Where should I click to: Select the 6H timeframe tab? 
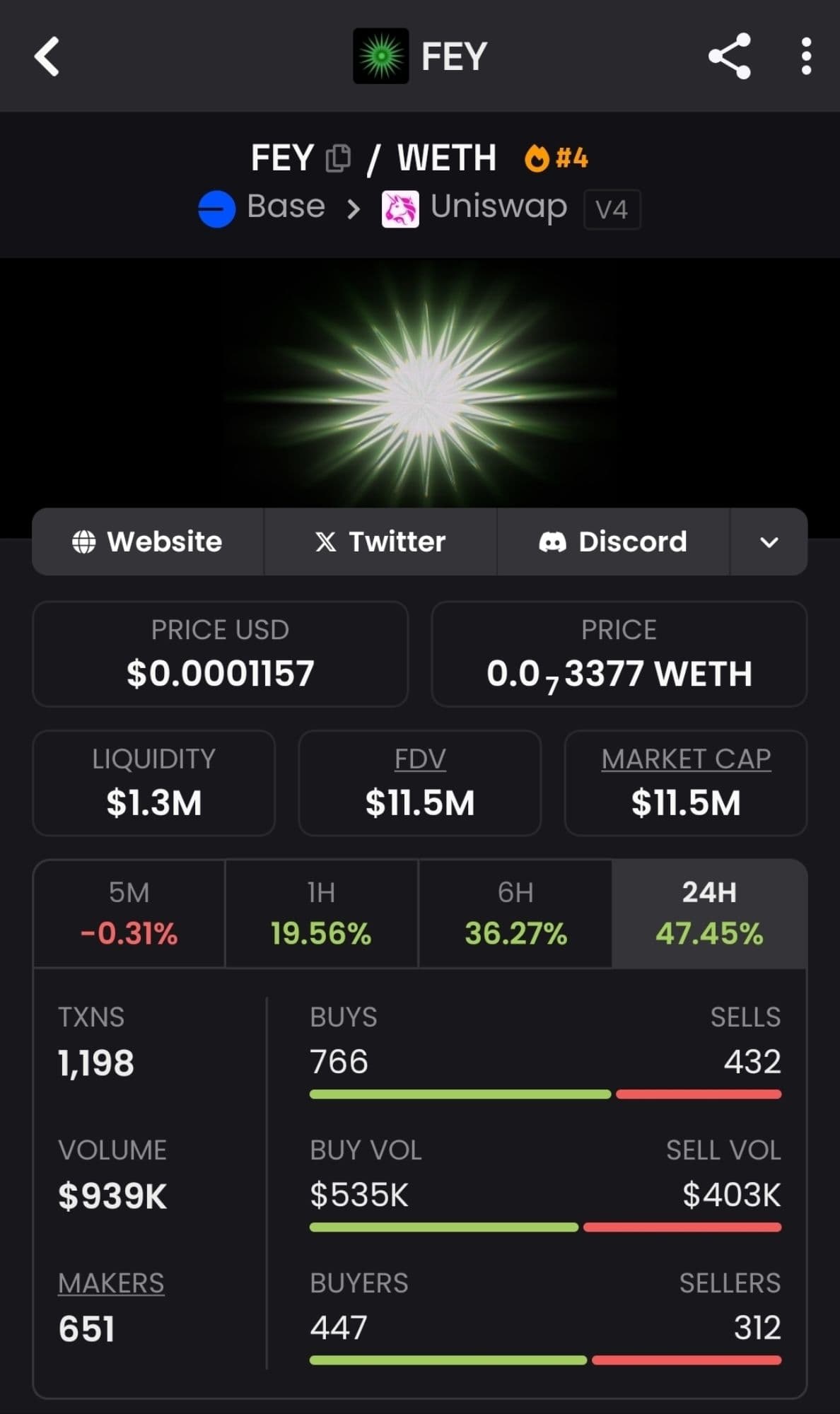pyautogui.click(x=515, y=913)
